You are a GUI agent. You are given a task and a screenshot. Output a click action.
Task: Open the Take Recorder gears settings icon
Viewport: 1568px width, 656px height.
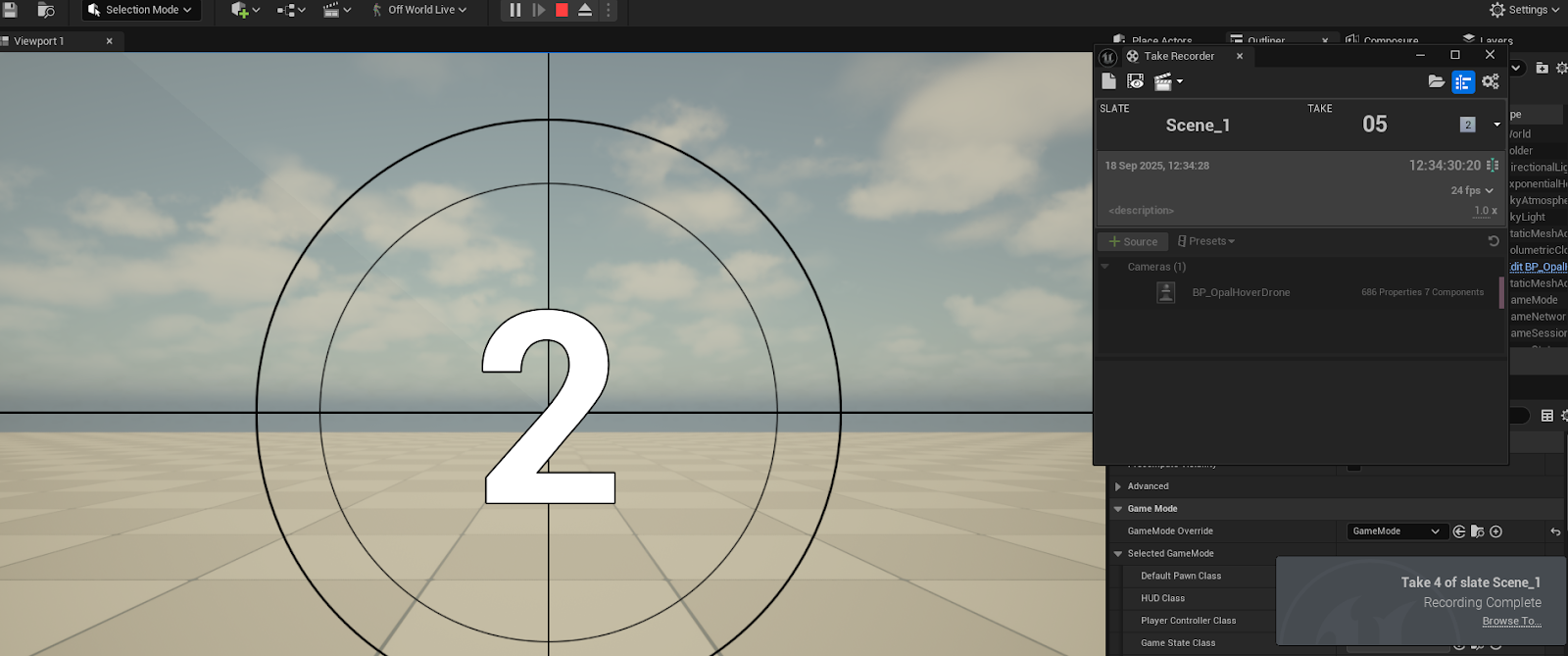point(1491,81)
